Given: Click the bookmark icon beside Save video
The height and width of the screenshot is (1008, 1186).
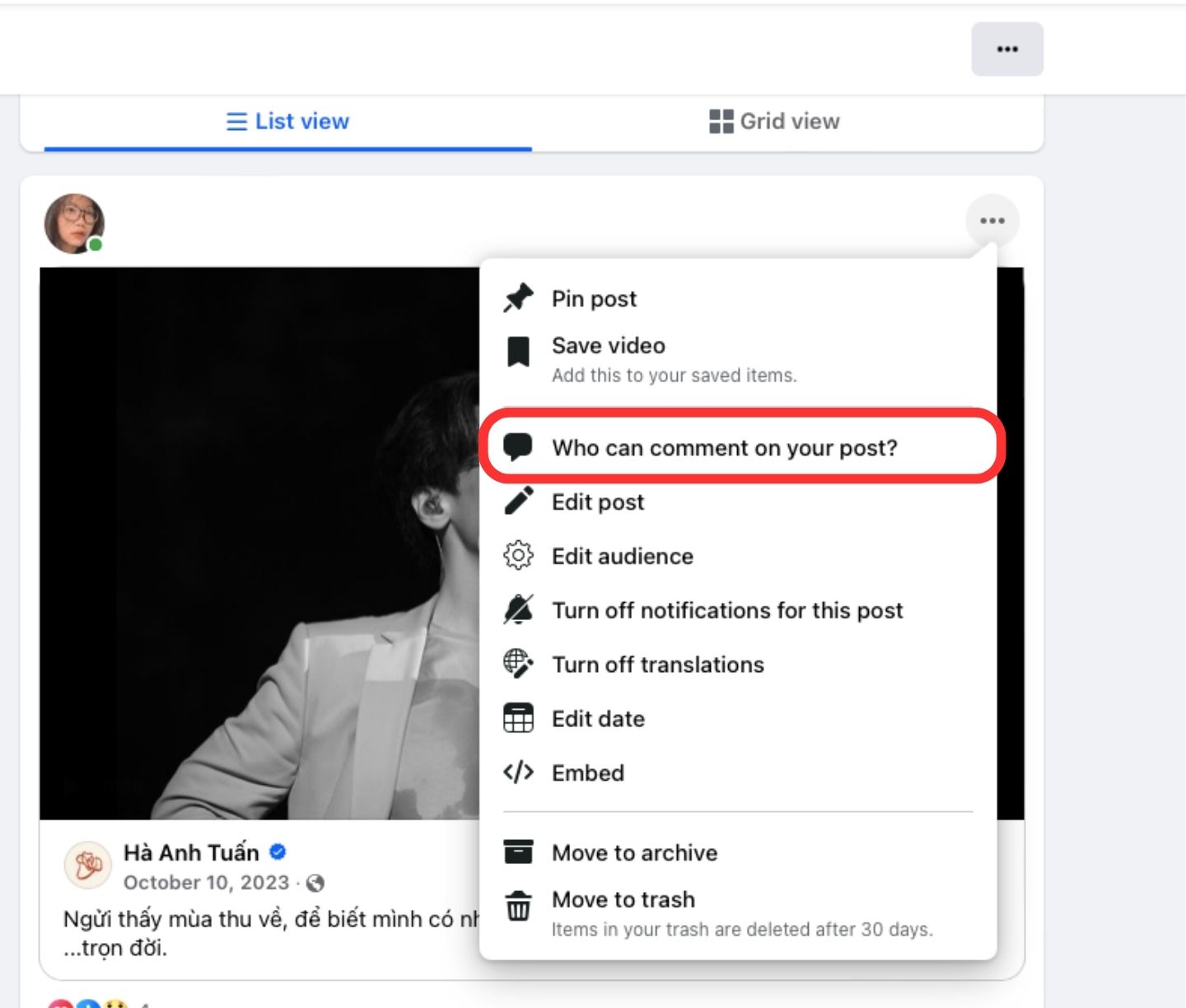Looking at the screenshot, I should coord(518,352).
